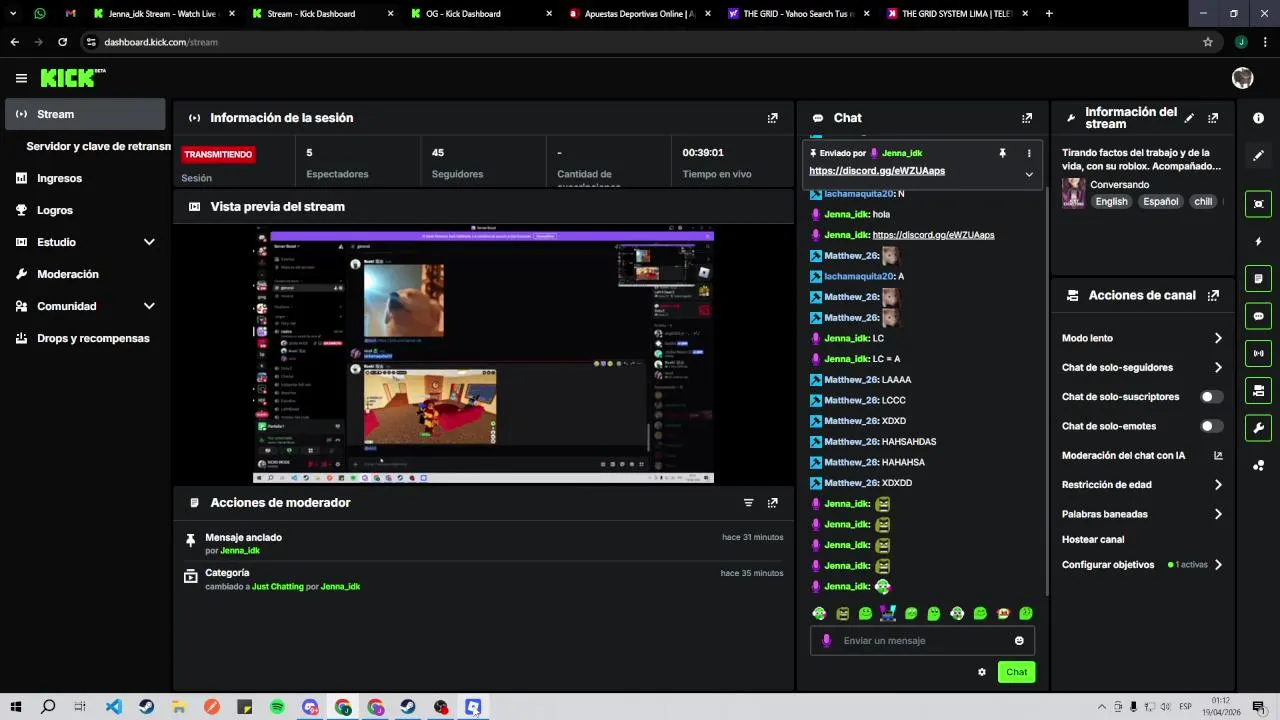Image resolution: width=1280 pixels, height=720 pixels.
Task: Pop out the Información del stream panel
Action: [1213, 118]
